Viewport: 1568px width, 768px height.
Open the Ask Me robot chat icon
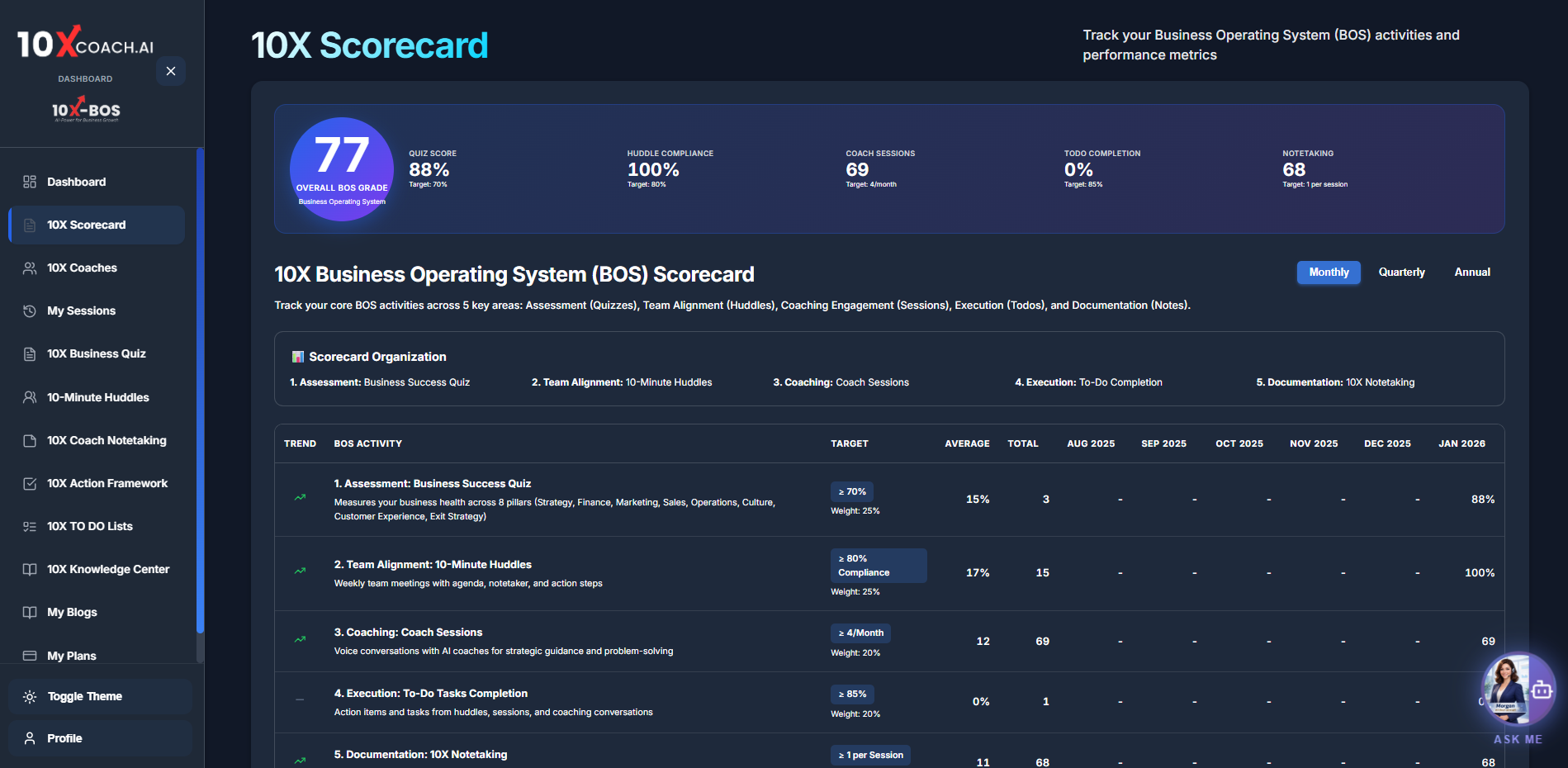pyautogui.click(x=1541, y=690)
